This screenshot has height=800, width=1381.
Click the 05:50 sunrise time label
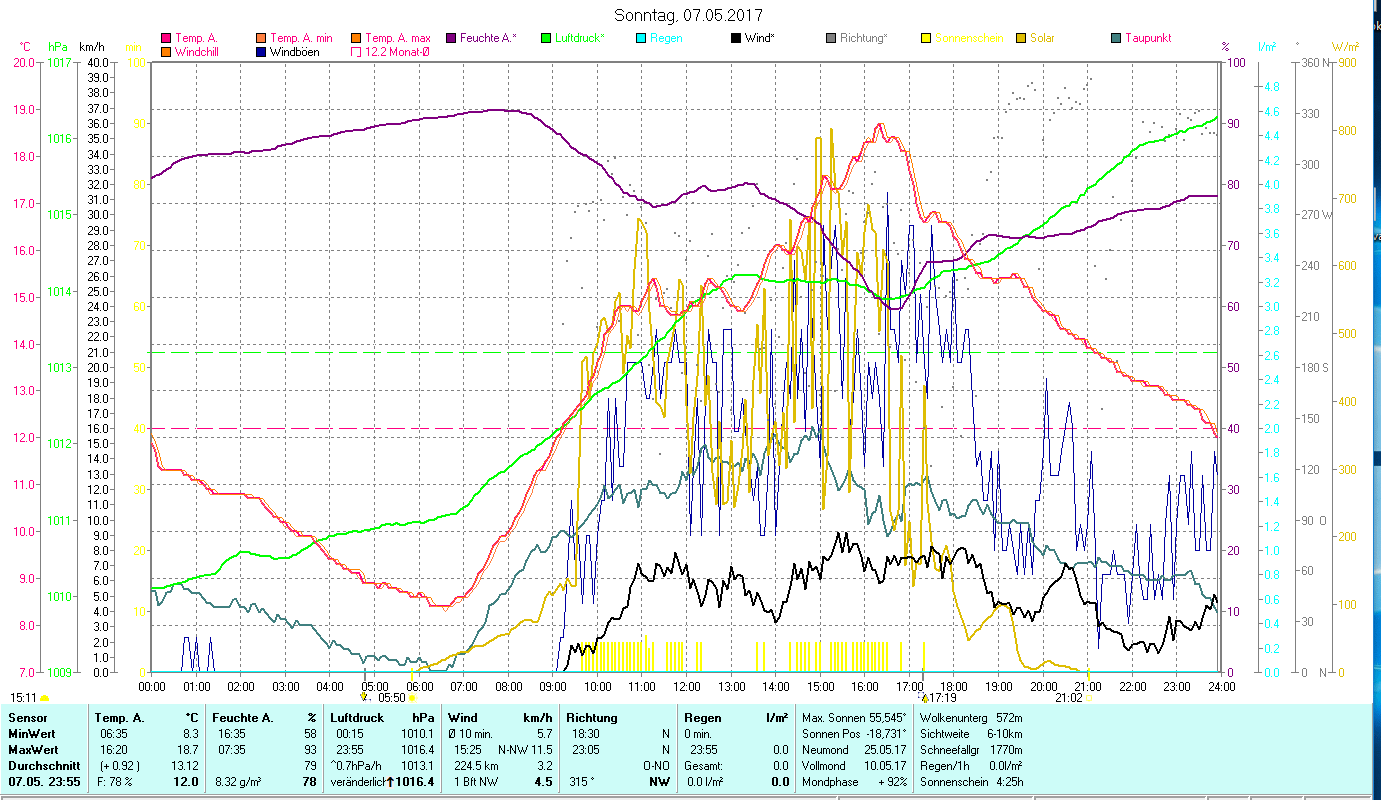click(x=392, y=698)
